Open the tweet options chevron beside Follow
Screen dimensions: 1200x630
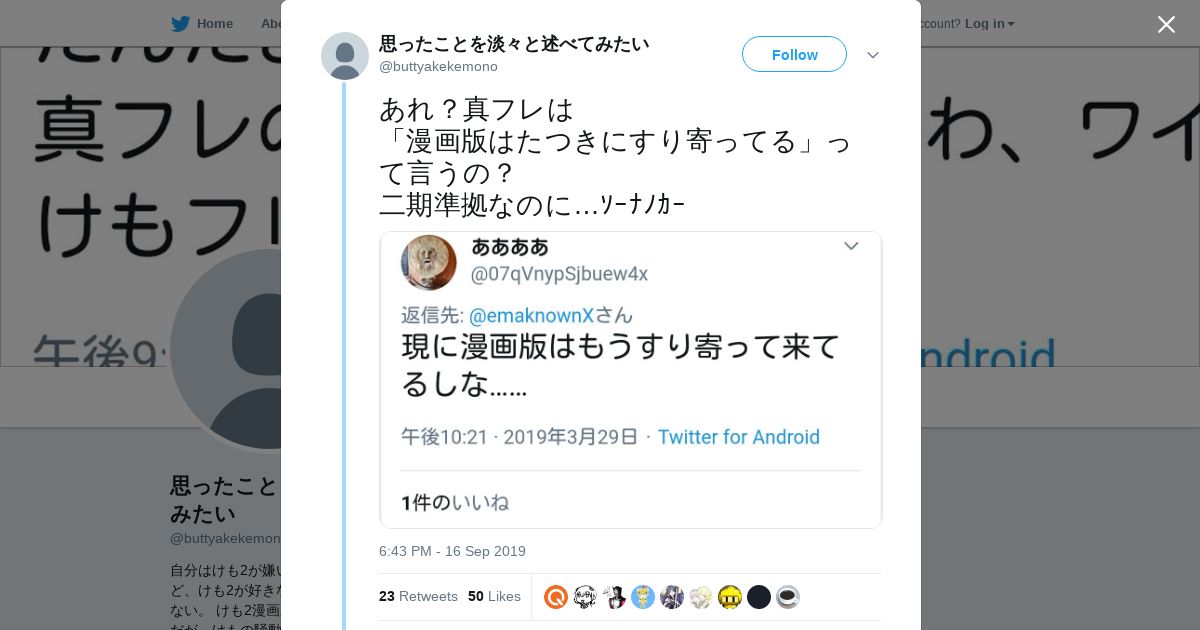tap(873, 55)
